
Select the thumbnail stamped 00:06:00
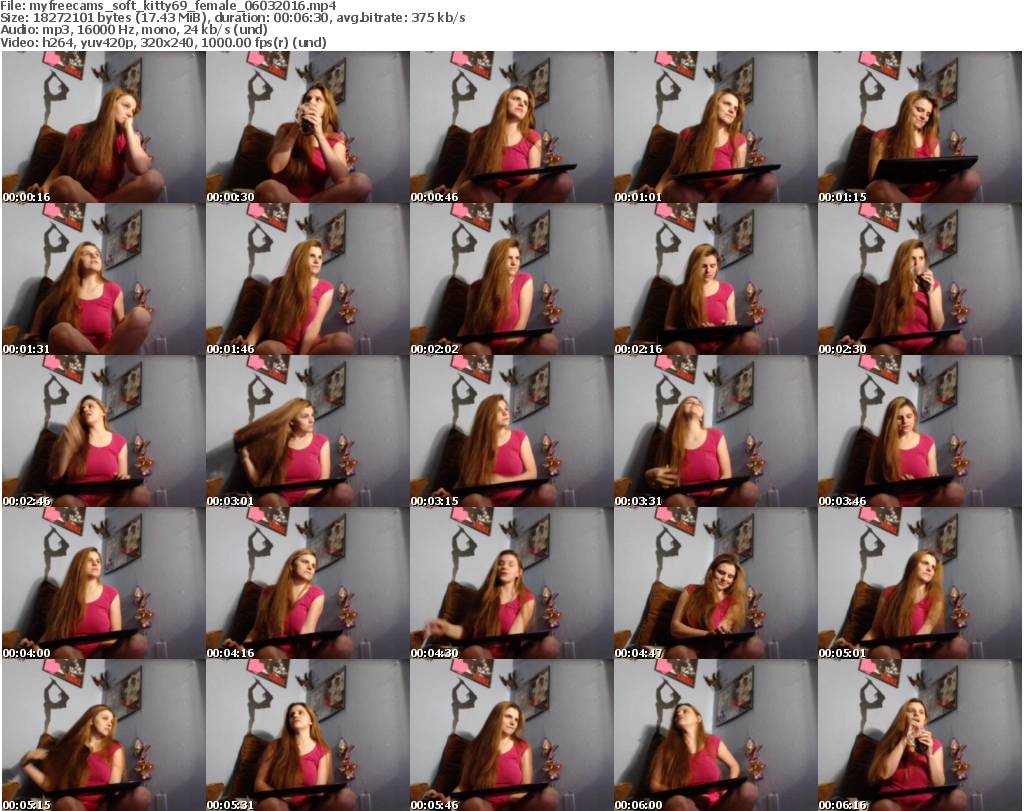(x=716, y=735)
